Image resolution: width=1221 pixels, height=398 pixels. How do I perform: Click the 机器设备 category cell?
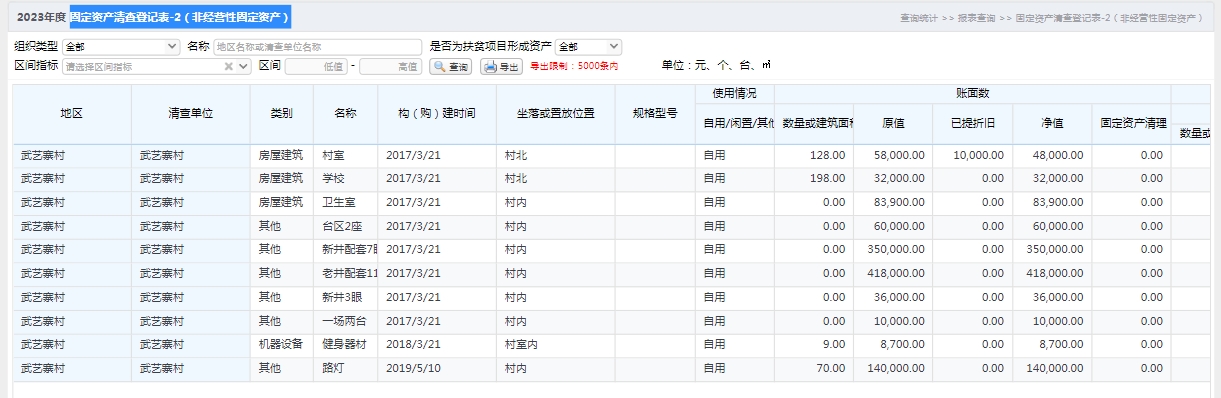tap(282, 344)
